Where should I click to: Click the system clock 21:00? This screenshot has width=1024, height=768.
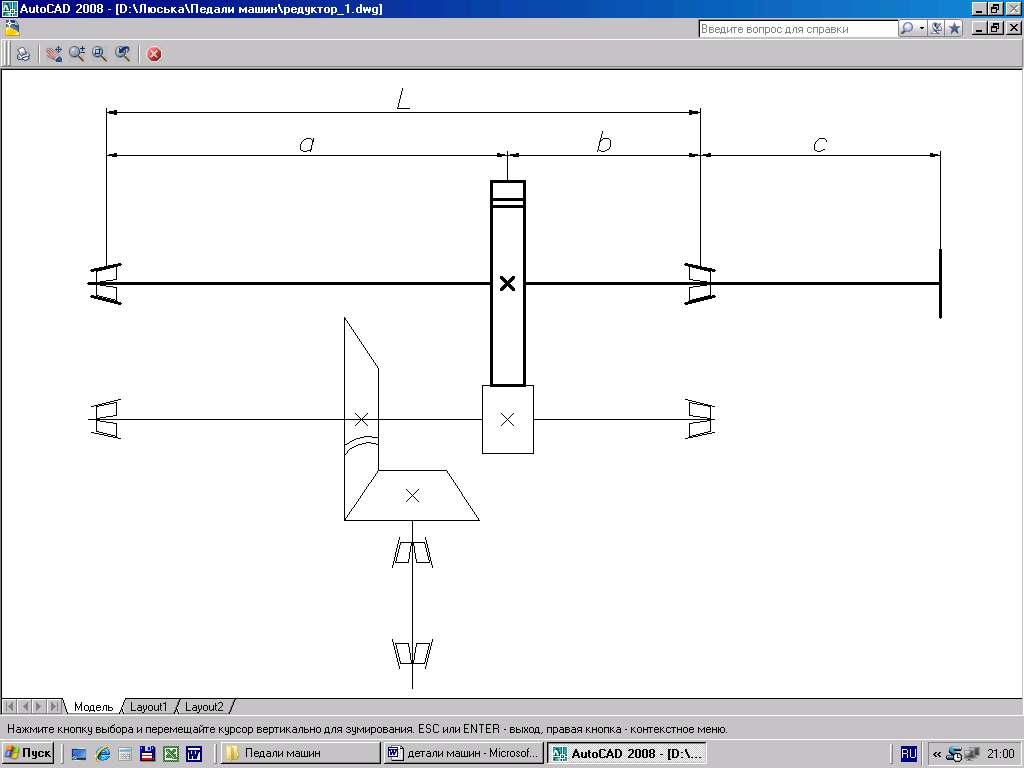tap(1000, 754)
